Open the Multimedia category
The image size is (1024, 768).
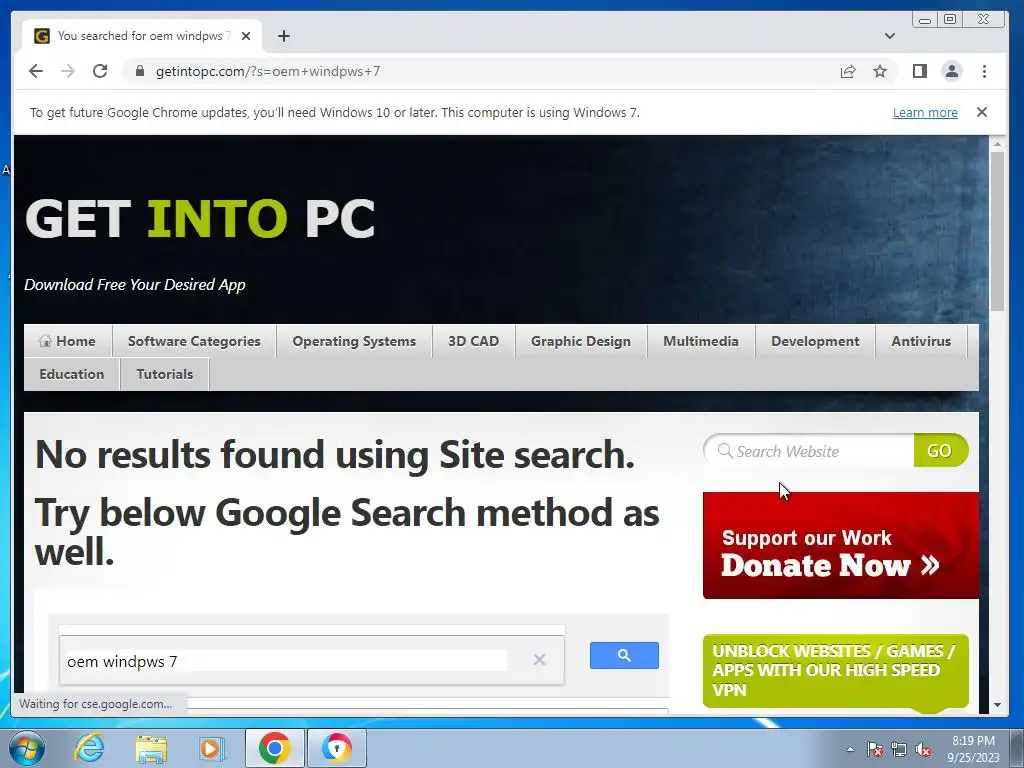(x=701, y=341)
